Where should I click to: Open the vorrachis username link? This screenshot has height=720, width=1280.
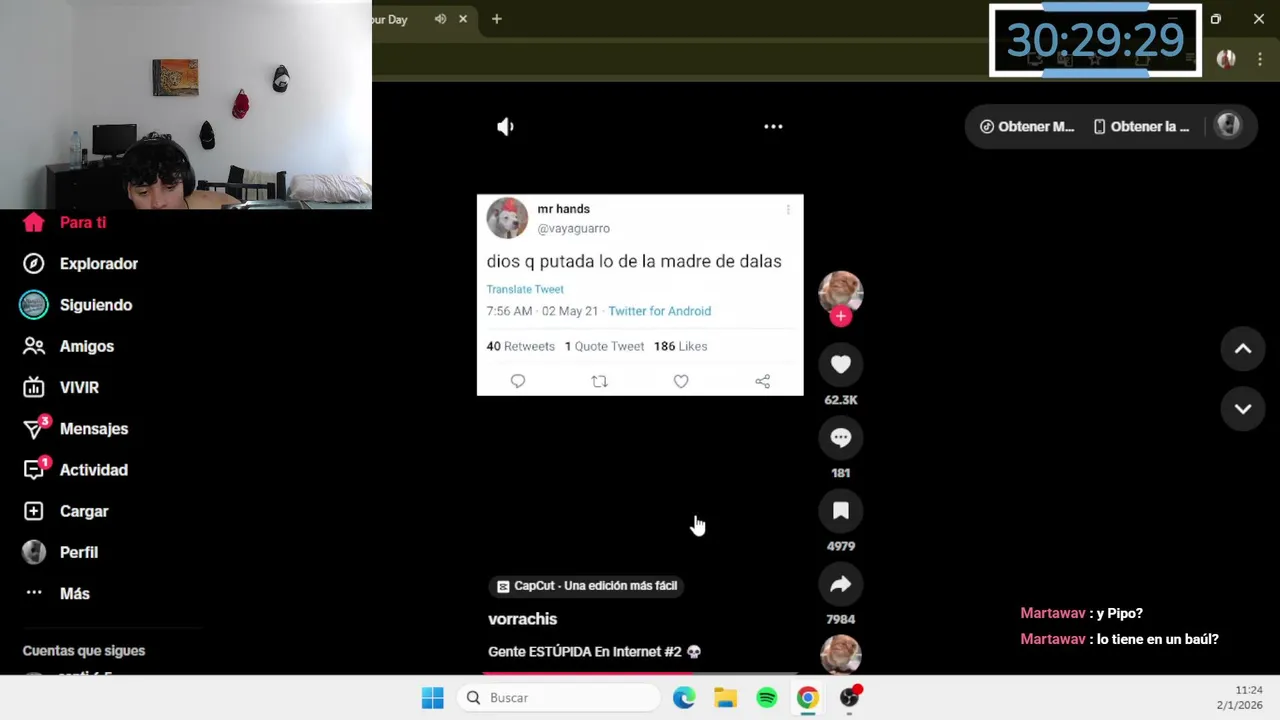pyautogui.click(x=522, y=619)
